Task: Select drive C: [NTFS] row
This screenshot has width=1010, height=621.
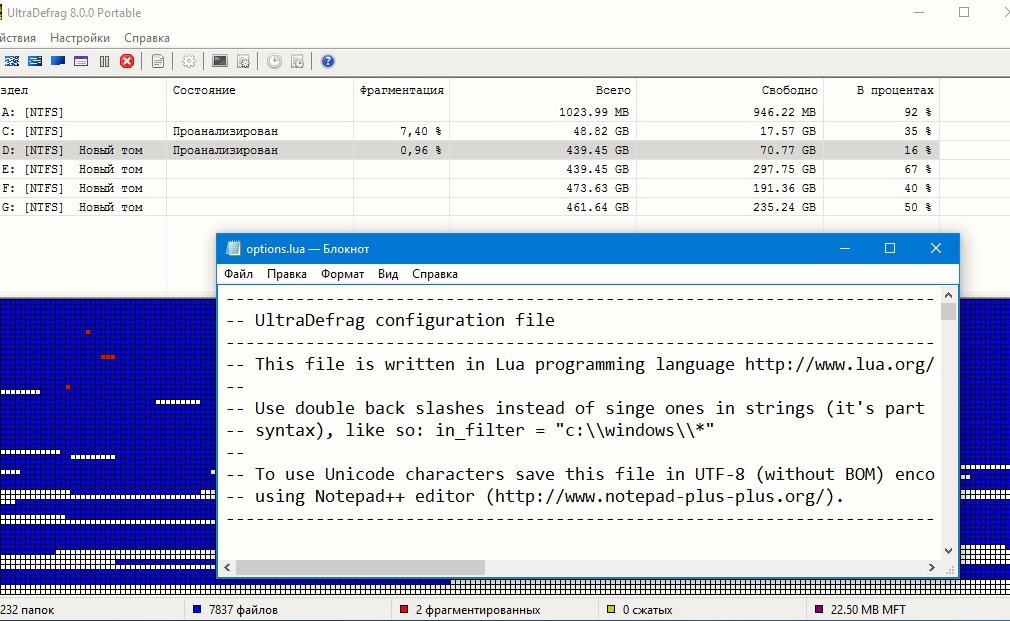Action: point(469,131)
